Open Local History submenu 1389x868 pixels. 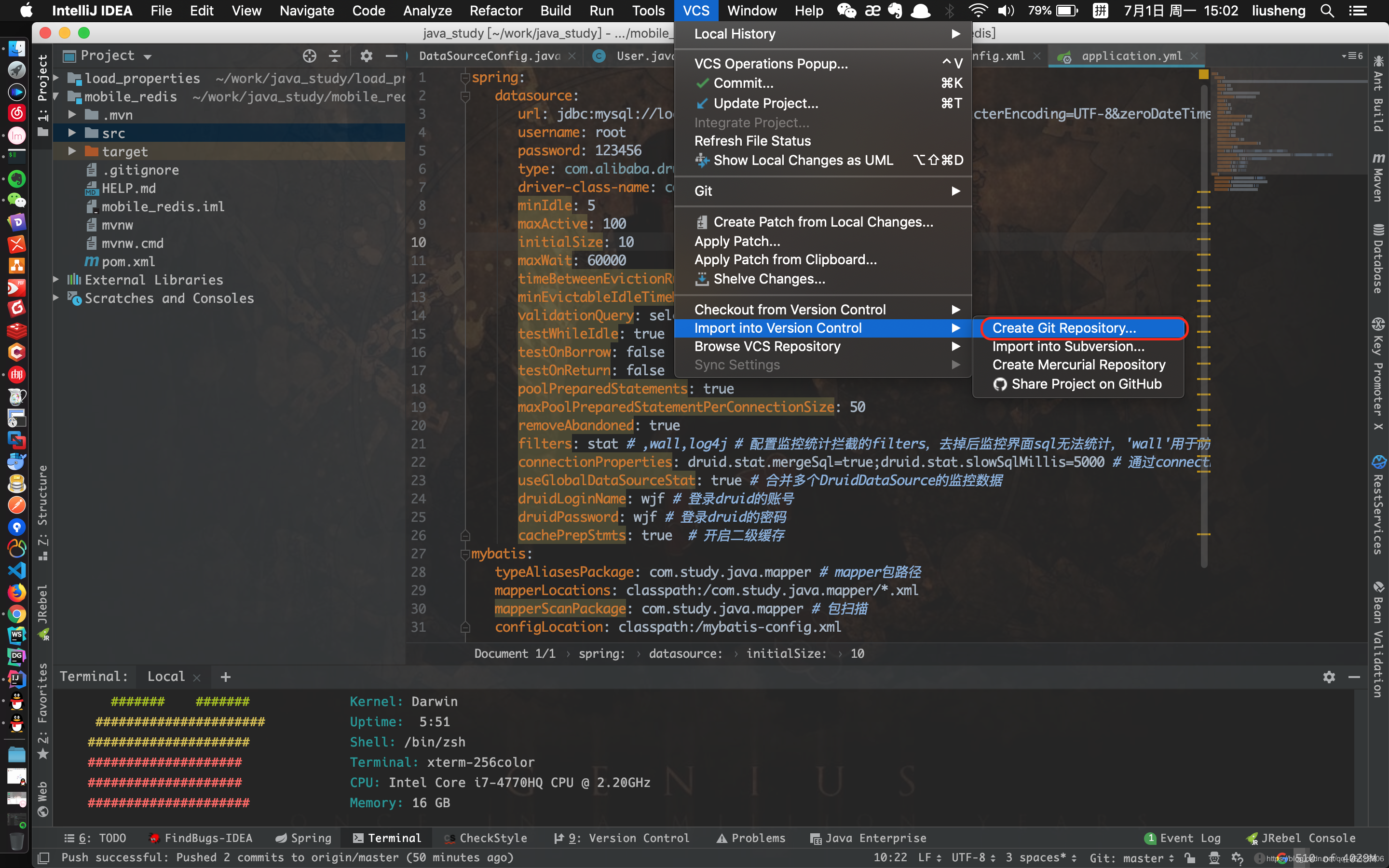click(823, 34)
